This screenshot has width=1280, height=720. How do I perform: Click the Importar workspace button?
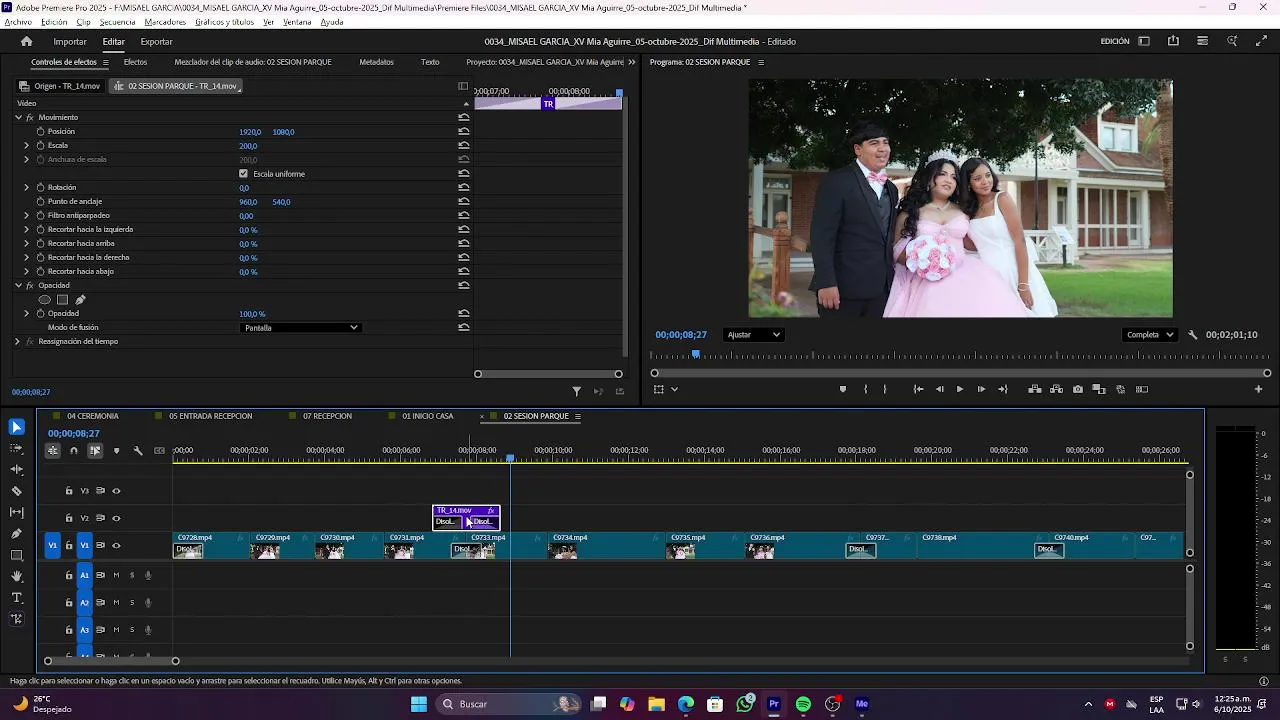[70, 41]
